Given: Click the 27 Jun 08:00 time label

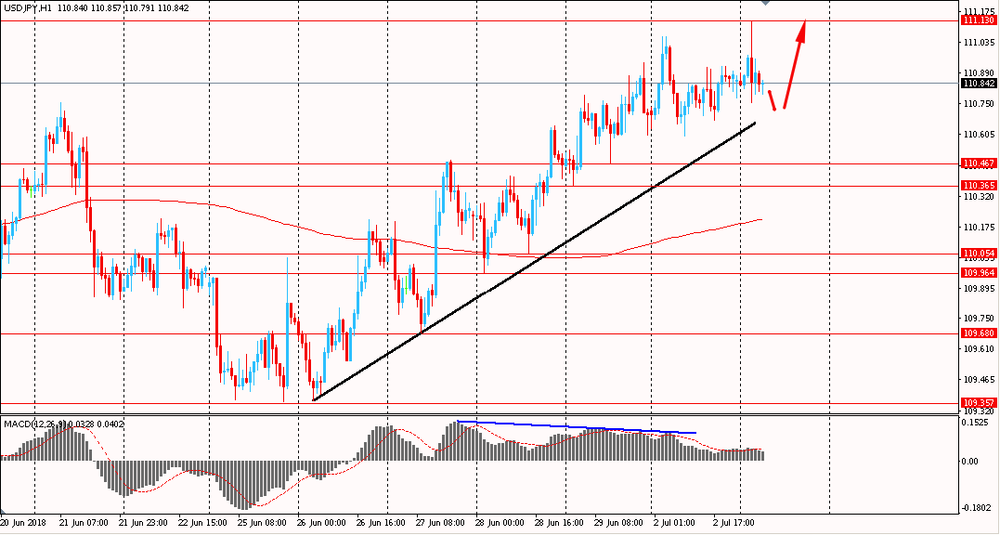Looking at the screenshot, I should [440, 522].
